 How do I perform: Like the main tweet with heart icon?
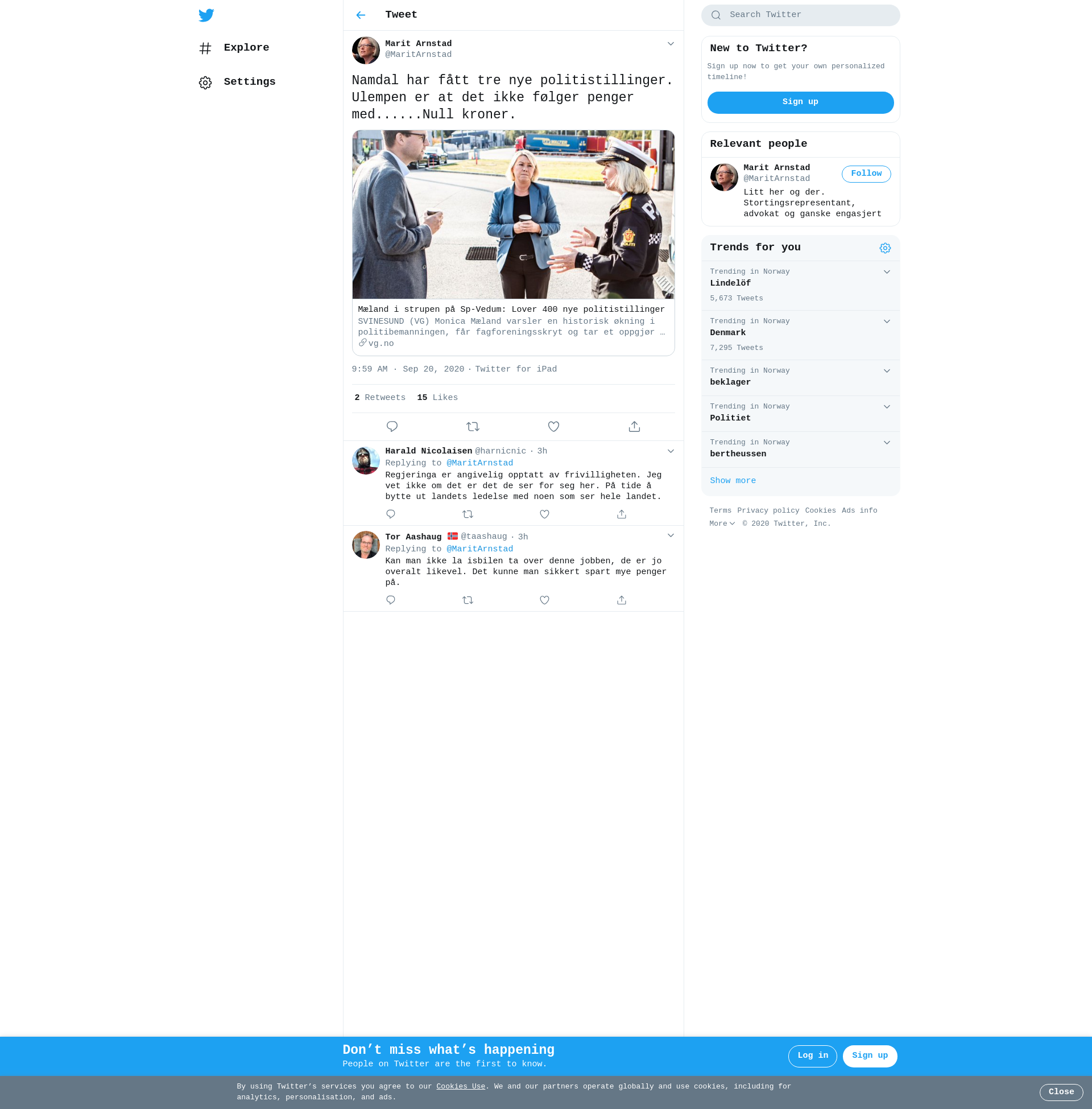(x=553, y=426)
